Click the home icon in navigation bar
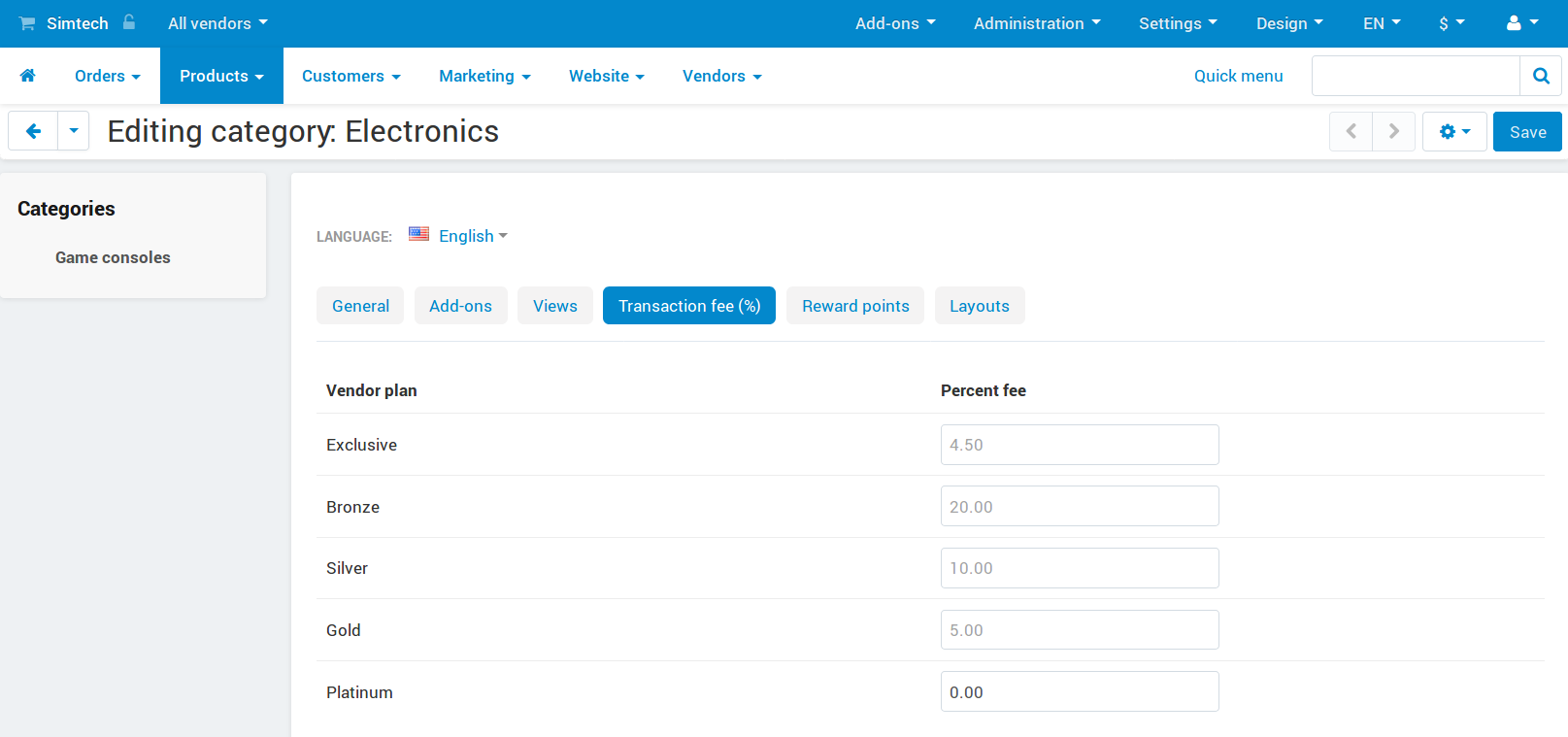The width and height of the screenshot is (1568, 737). click(27, 76)
